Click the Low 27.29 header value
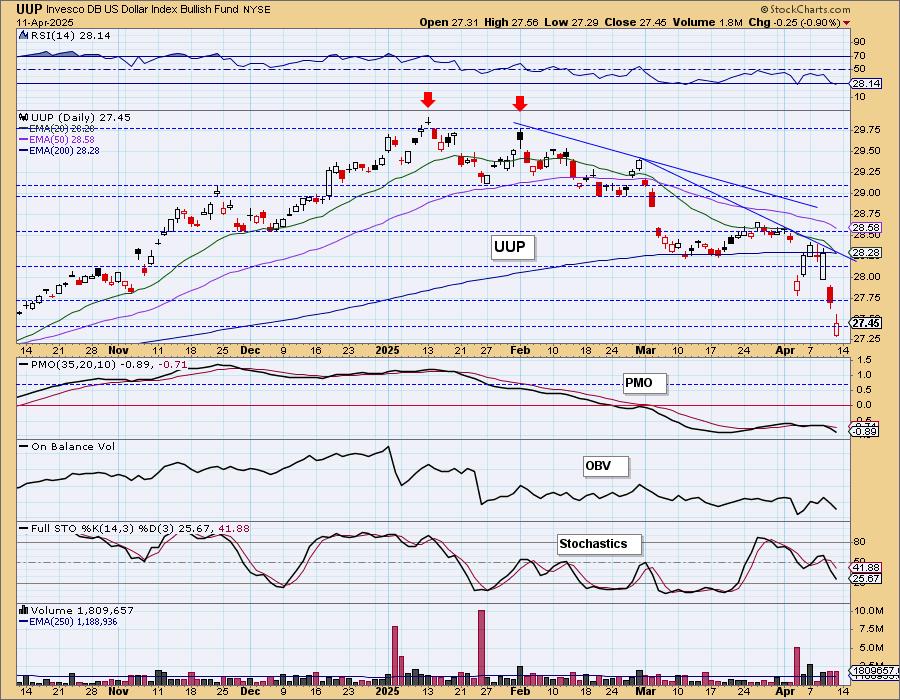The width and height of the screenshot is (900, 700). tap(572, 22)
